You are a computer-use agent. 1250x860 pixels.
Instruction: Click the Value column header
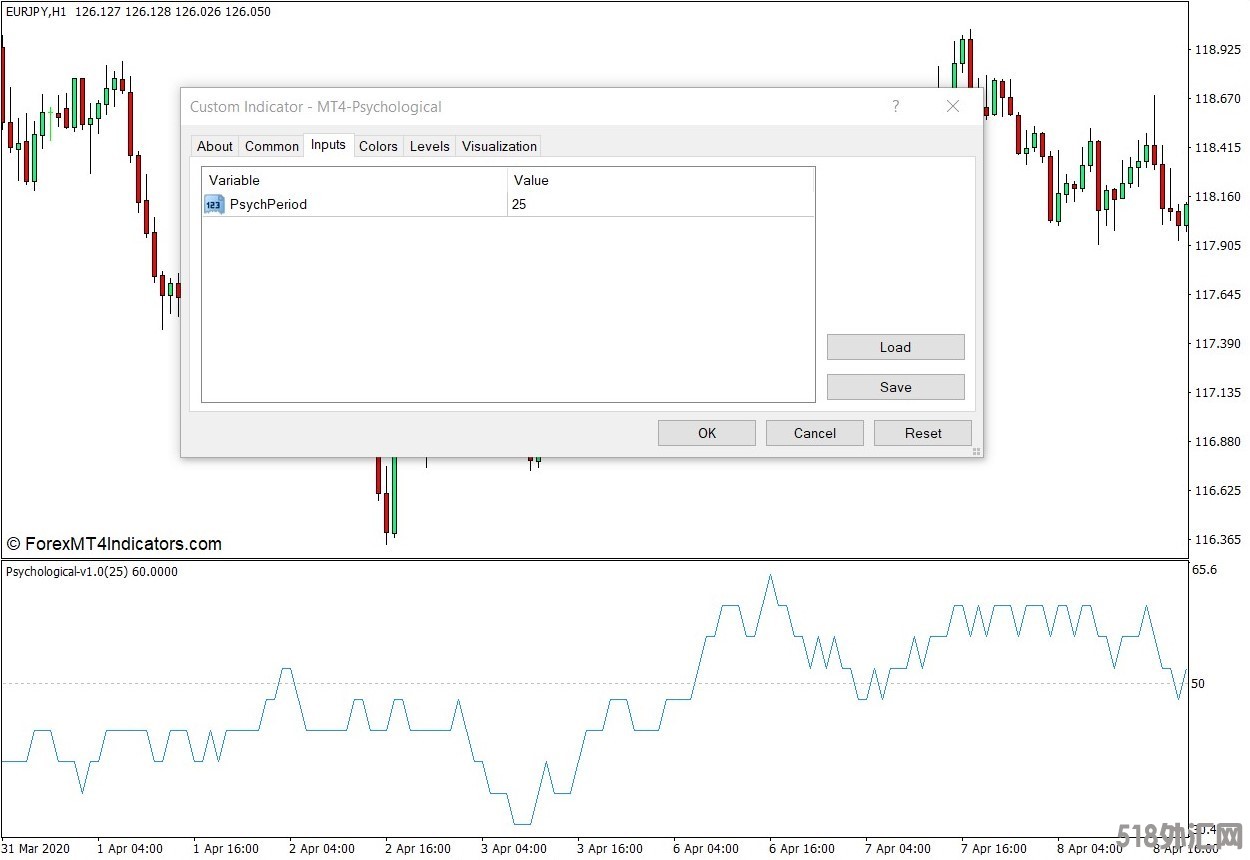660,180
